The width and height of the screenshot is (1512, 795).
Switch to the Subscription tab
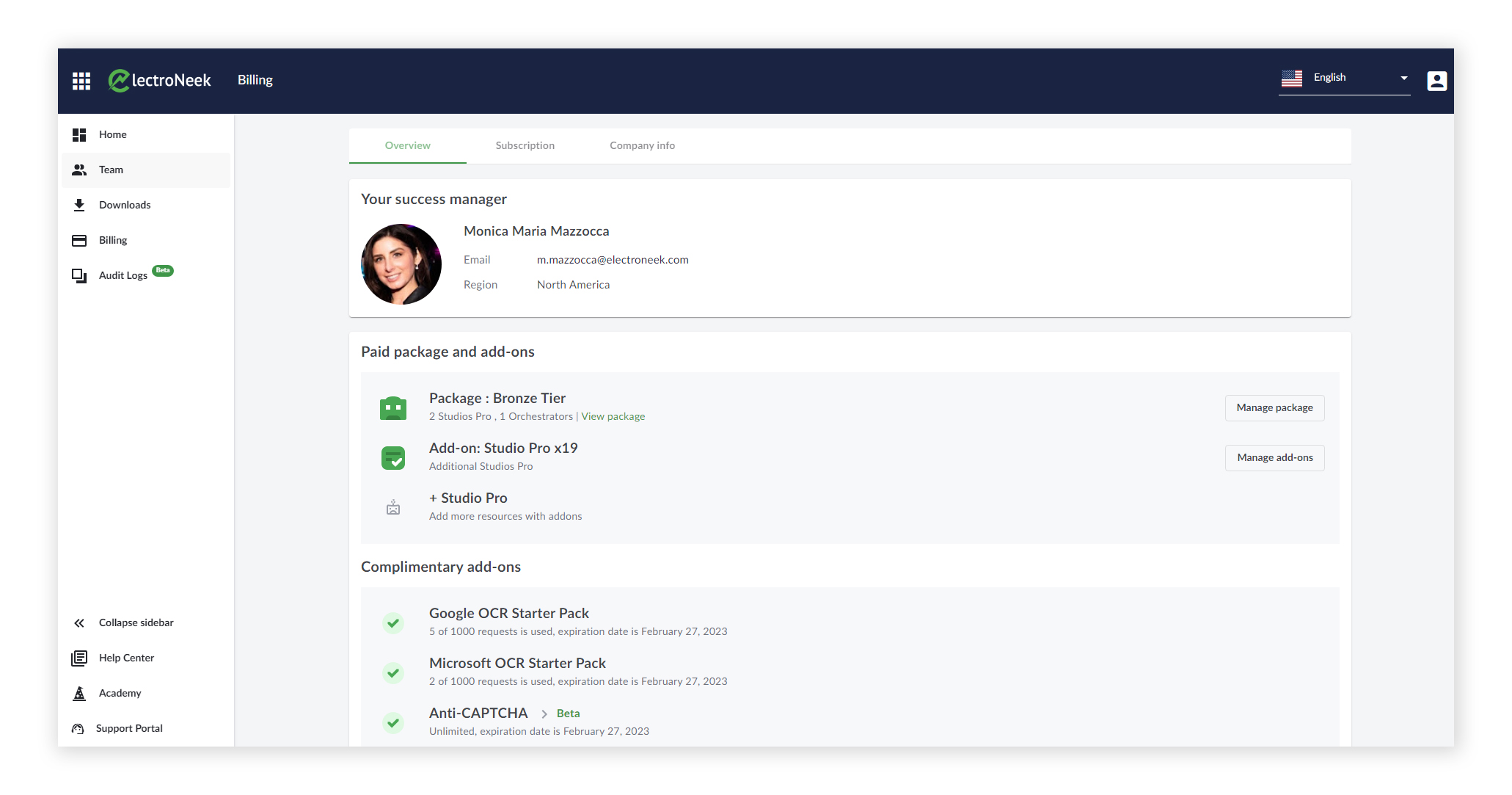[524, 145]
